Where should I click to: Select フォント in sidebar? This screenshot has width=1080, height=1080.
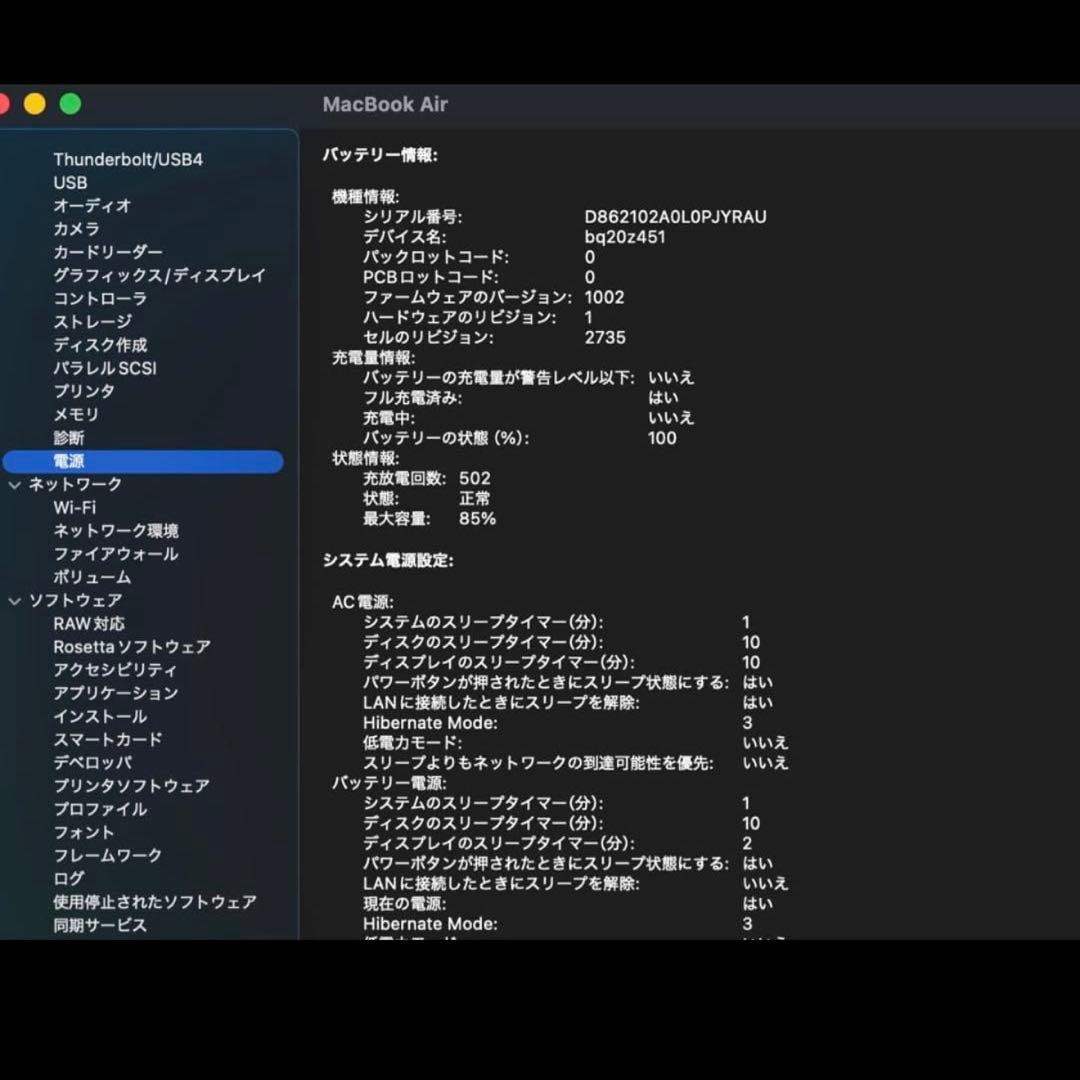[84, 833]
